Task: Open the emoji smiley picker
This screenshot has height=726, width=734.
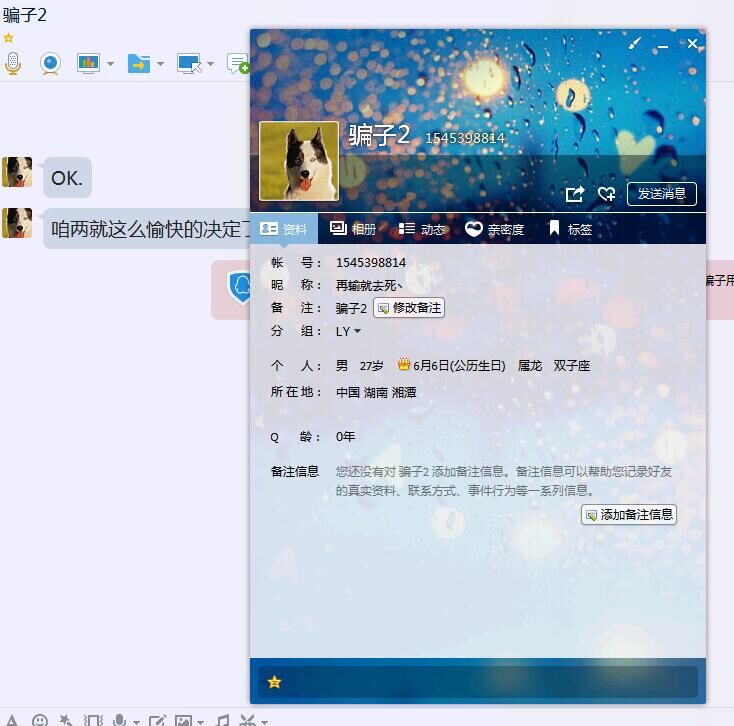Action: (x=40, y=719)
